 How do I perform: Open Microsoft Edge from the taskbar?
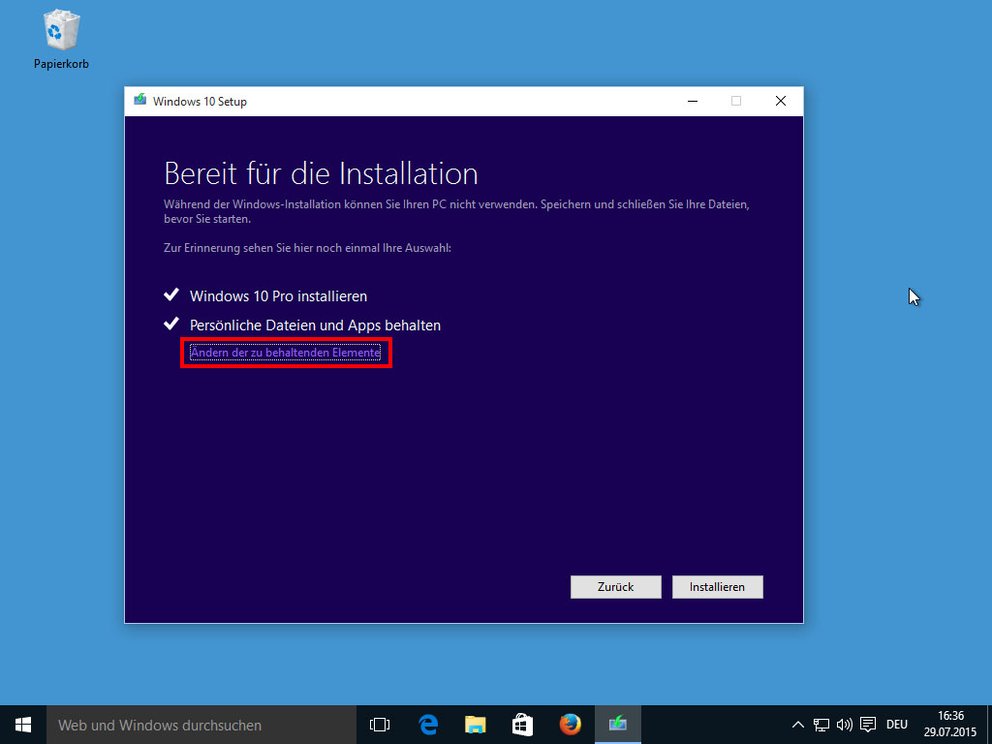[x=428, y=724]
